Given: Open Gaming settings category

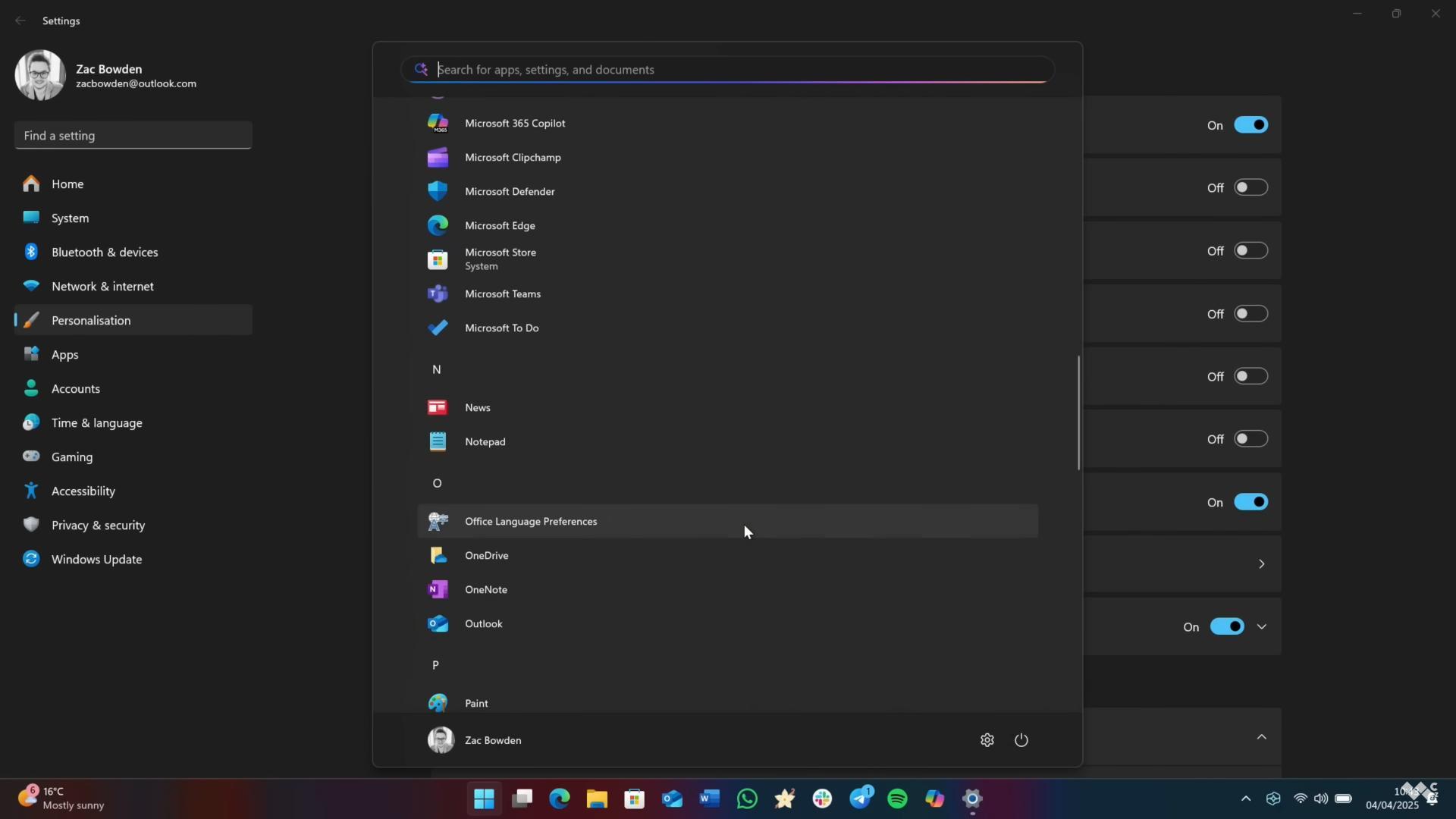Looking at the screenshot, I should [133, 457].
